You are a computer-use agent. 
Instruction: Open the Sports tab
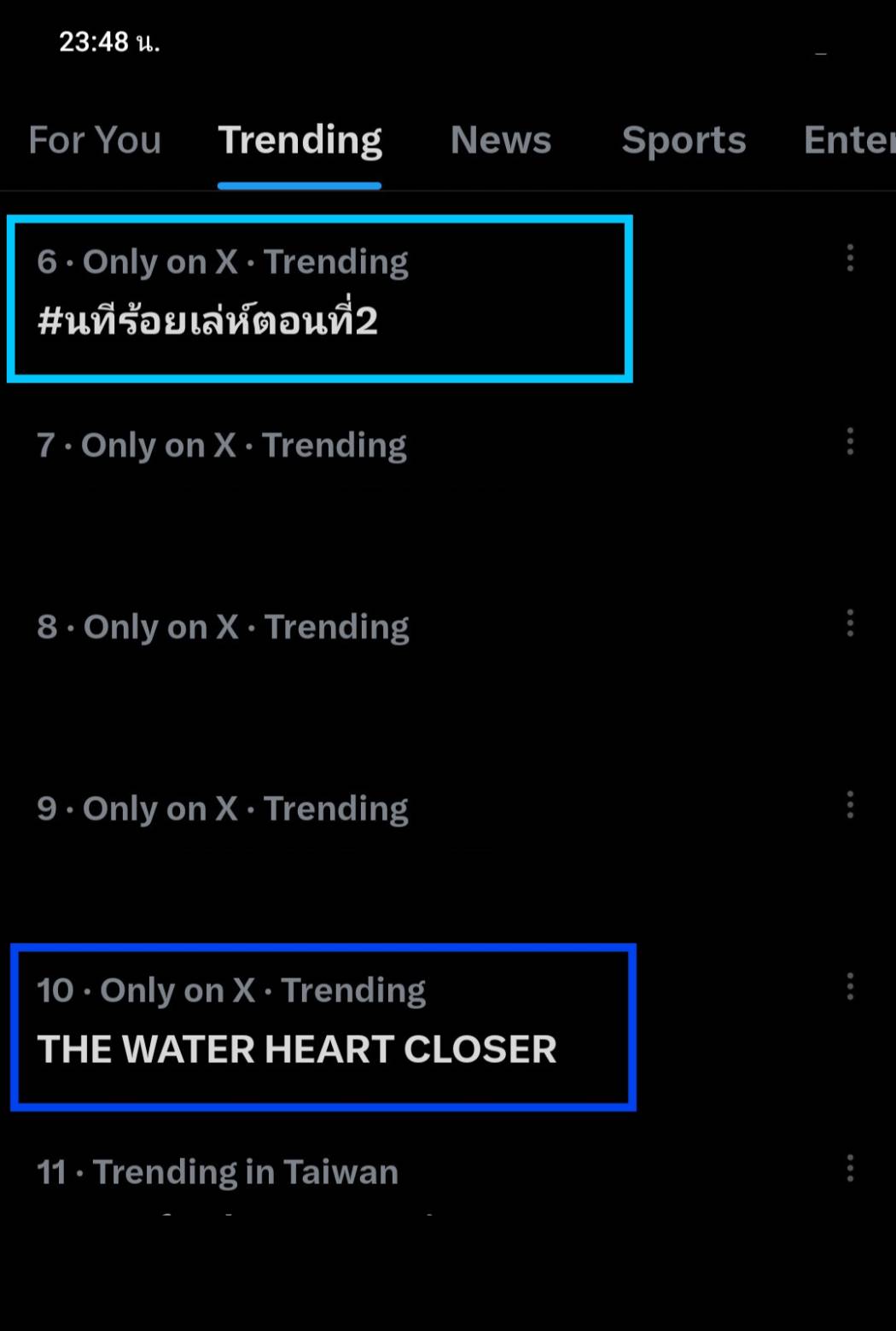(x=684, y=140)
